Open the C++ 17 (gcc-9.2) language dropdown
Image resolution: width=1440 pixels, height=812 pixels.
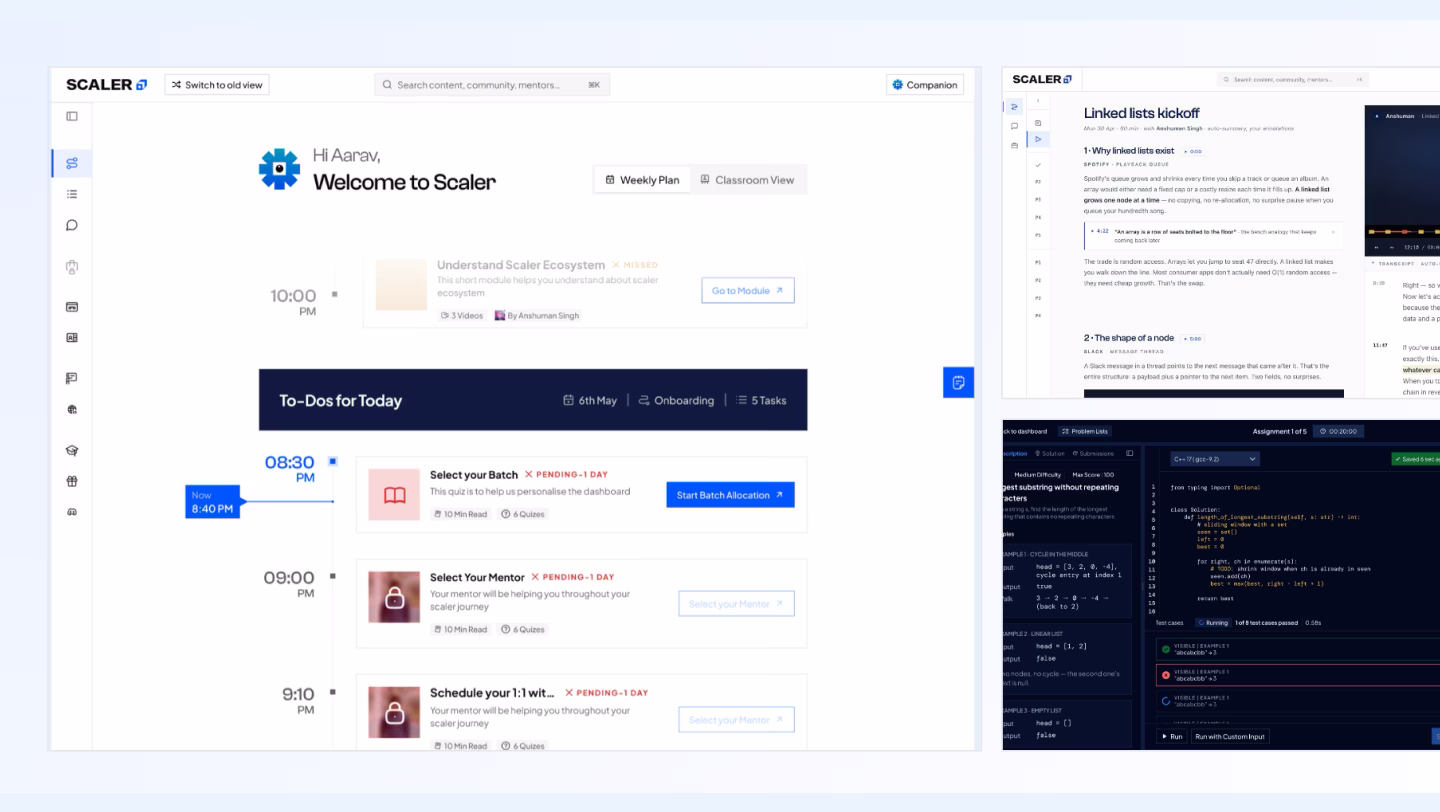point(1215,459)
